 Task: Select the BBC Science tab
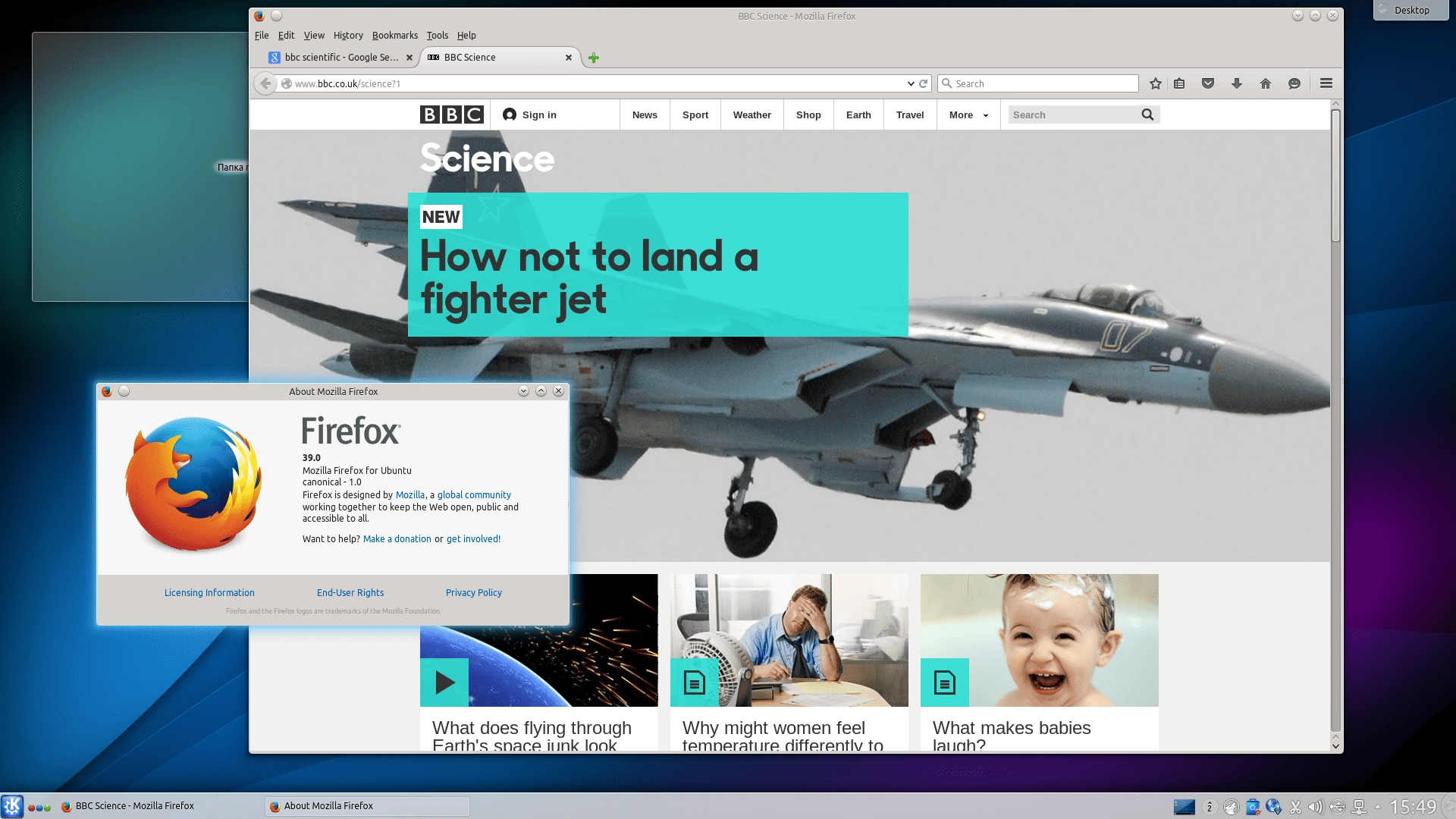500,58
